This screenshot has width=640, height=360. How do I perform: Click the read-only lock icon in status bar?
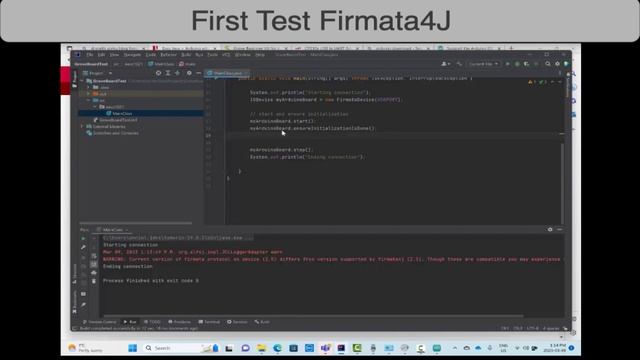pos(565,329)
